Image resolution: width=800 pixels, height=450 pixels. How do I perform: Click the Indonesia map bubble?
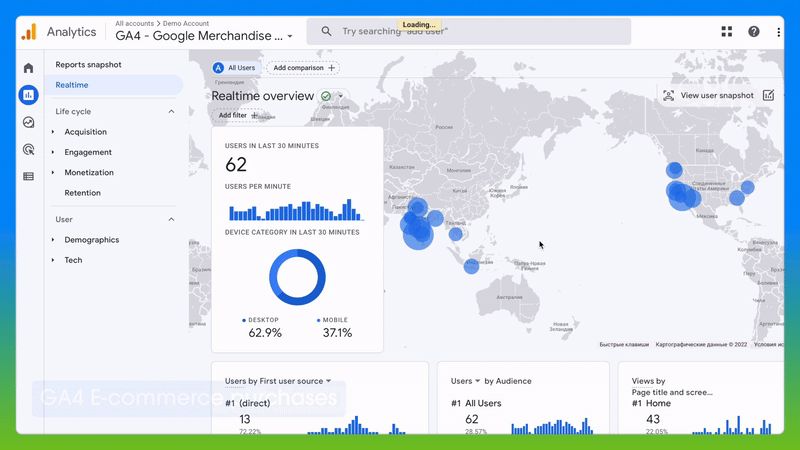471,266
